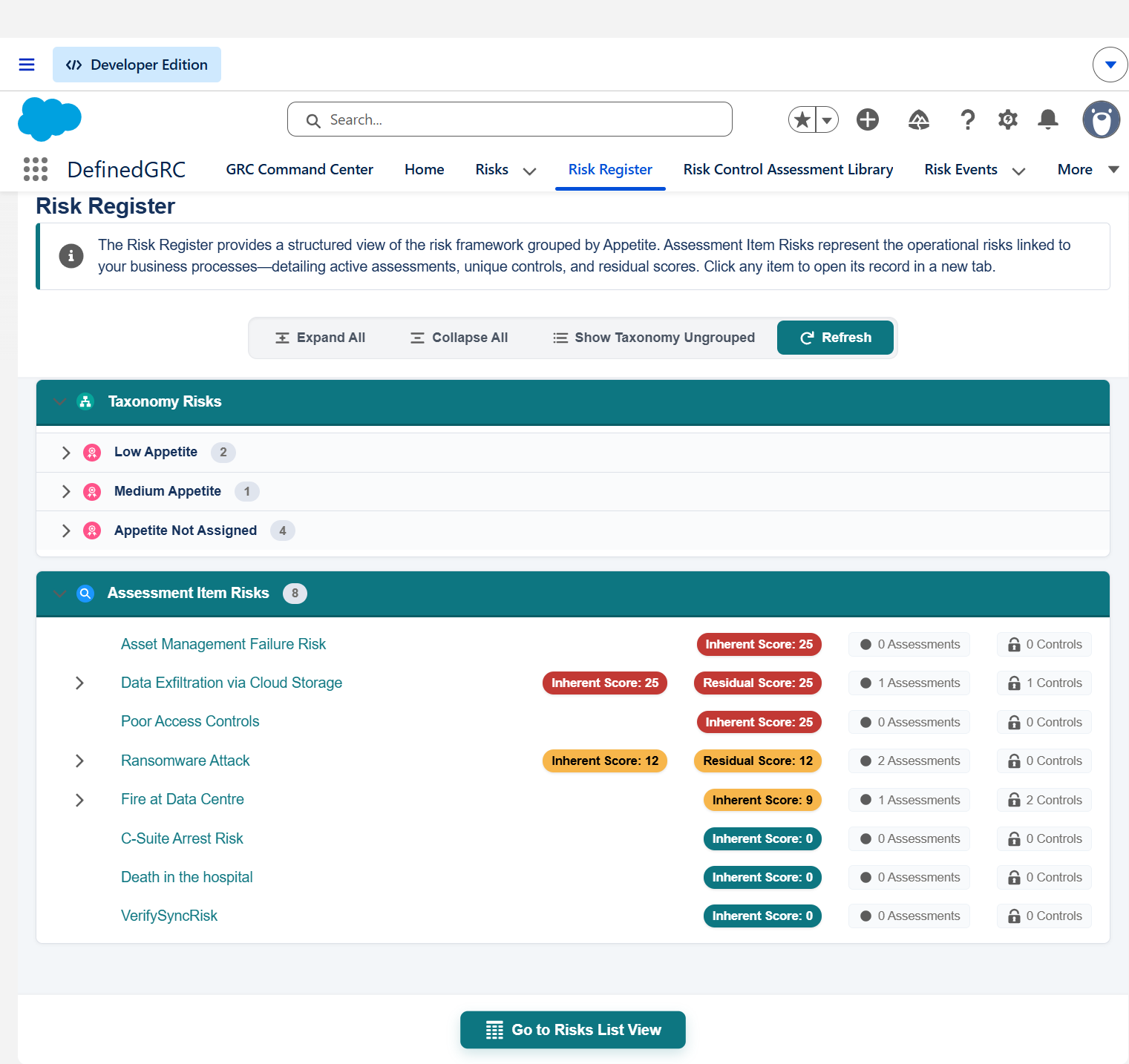Expand the Appetite Not Assigned group
This screenshot has height=1064, width=1129.
point(66,531)
